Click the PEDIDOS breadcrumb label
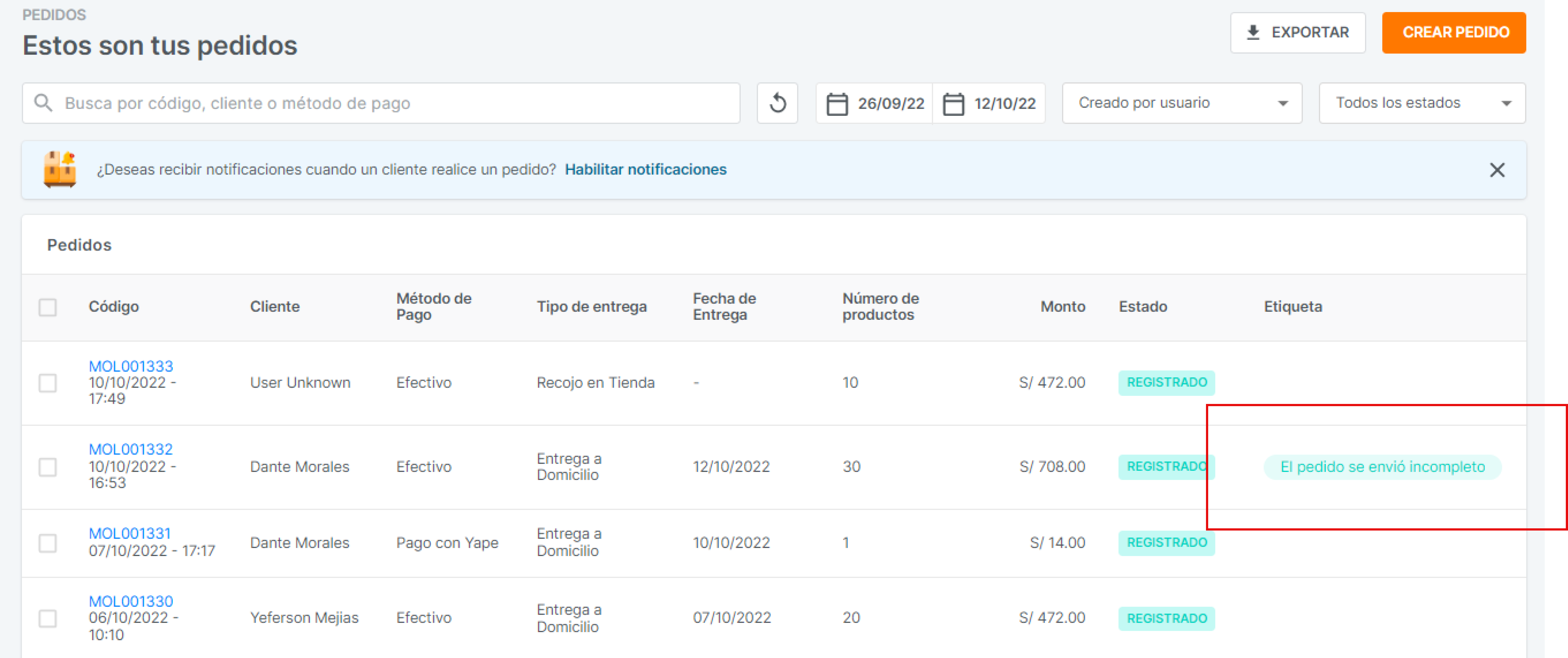 click(x=54, y=15)
